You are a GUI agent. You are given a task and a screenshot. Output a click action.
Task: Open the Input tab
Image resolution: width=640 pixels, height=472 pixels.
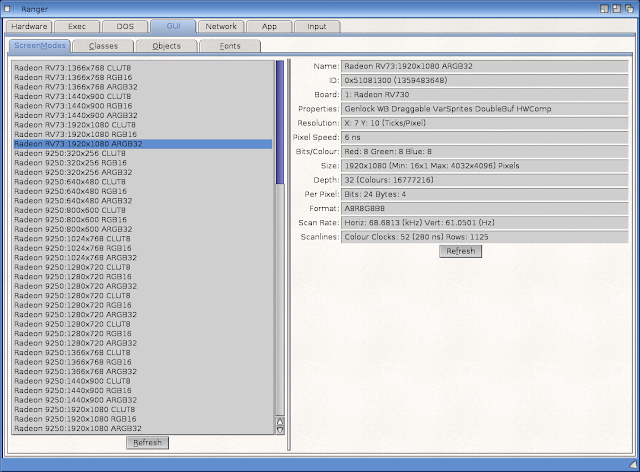click(x=317, y=27)
